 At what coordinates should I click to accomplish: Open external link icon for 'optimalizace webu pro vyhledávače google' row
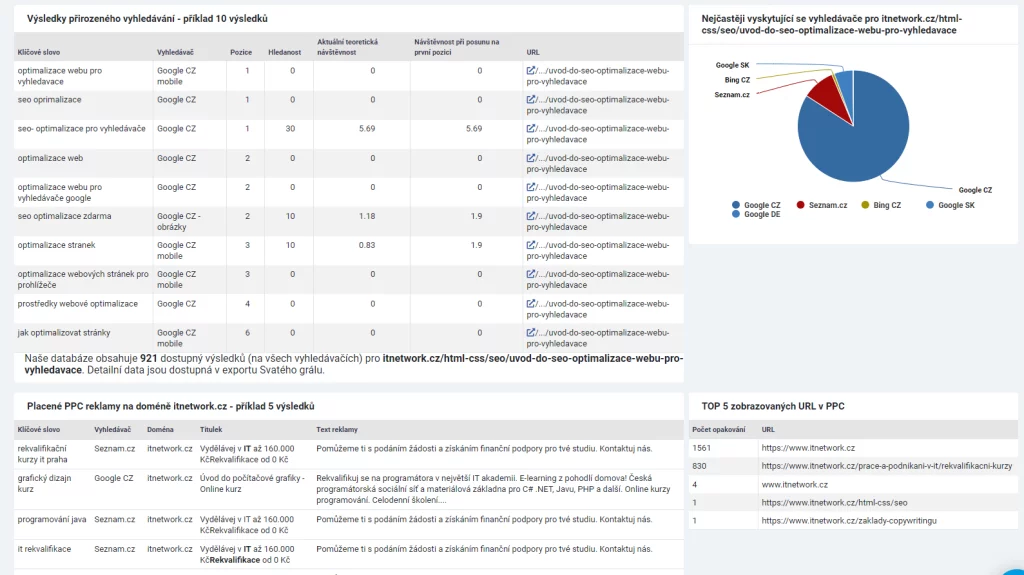coord(530,187)
